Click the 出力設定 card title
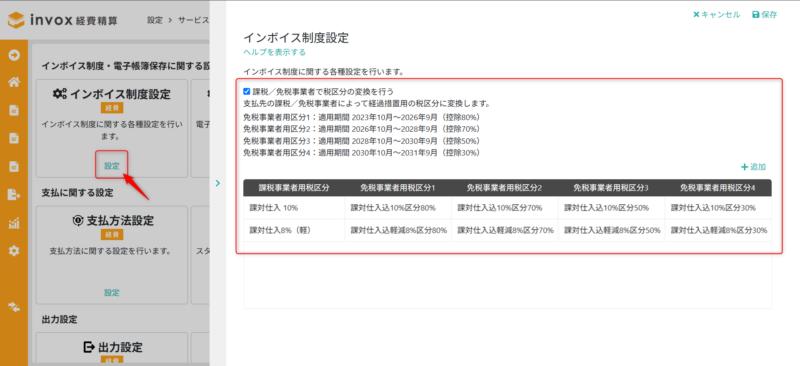 pos(120,347)
